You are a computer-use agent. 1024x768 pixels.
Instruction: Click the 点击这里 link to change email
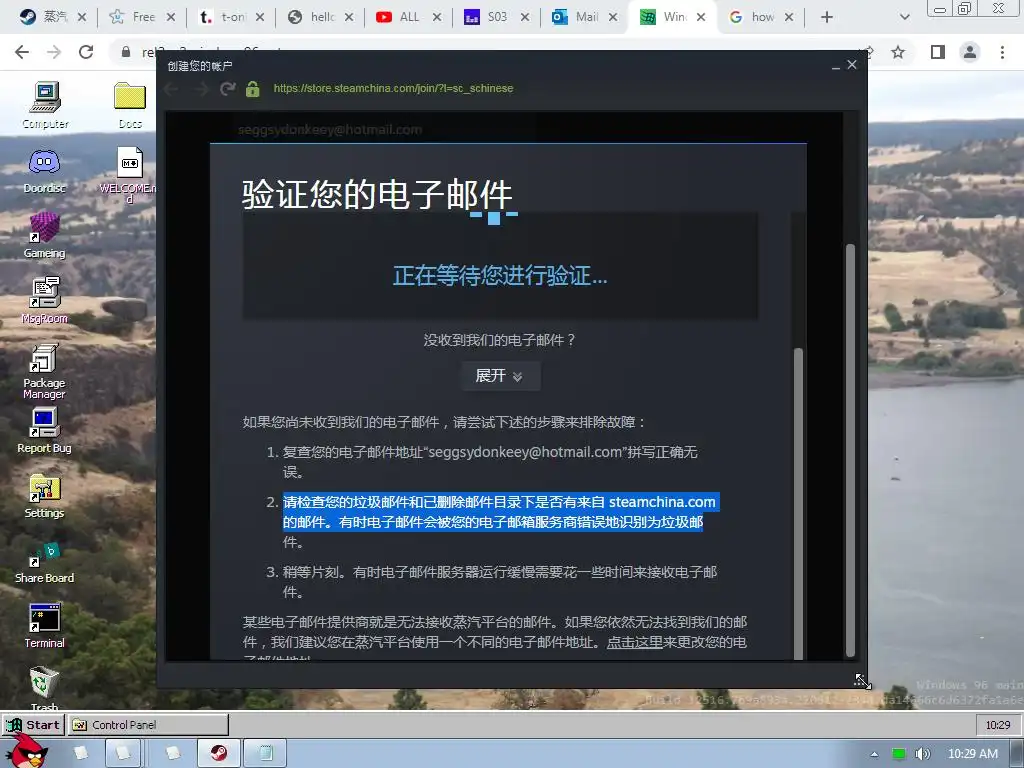634,643
